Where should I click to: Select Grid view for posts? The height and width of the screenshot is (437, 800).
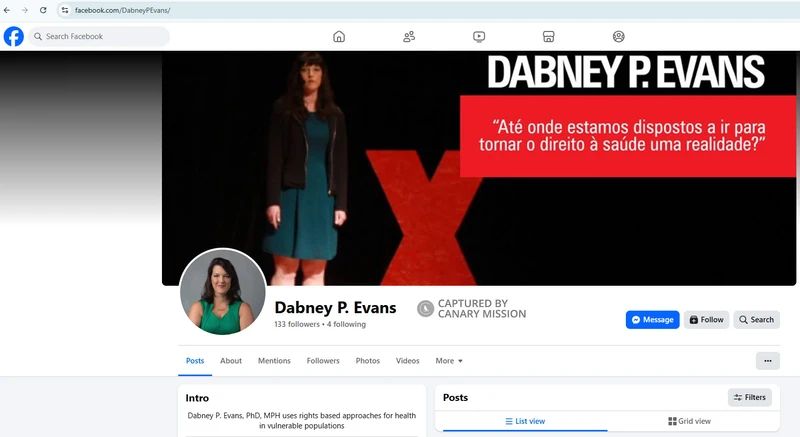tap(689, 421)
